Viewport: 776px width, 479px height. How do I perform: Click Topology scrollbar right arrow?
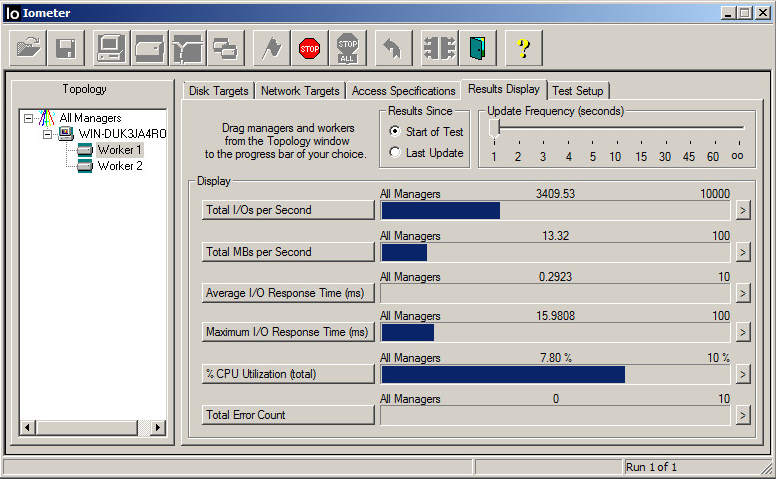coord(158,428)
